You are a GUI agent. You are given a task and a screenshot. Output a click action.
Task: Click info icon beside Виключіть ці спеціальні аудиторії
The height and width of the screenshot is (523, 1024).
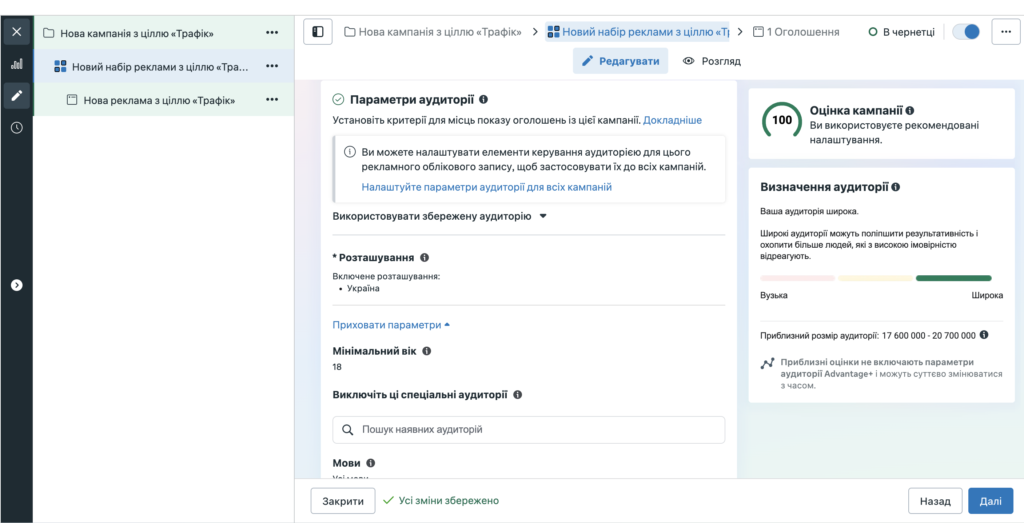[x=518, y=394]
